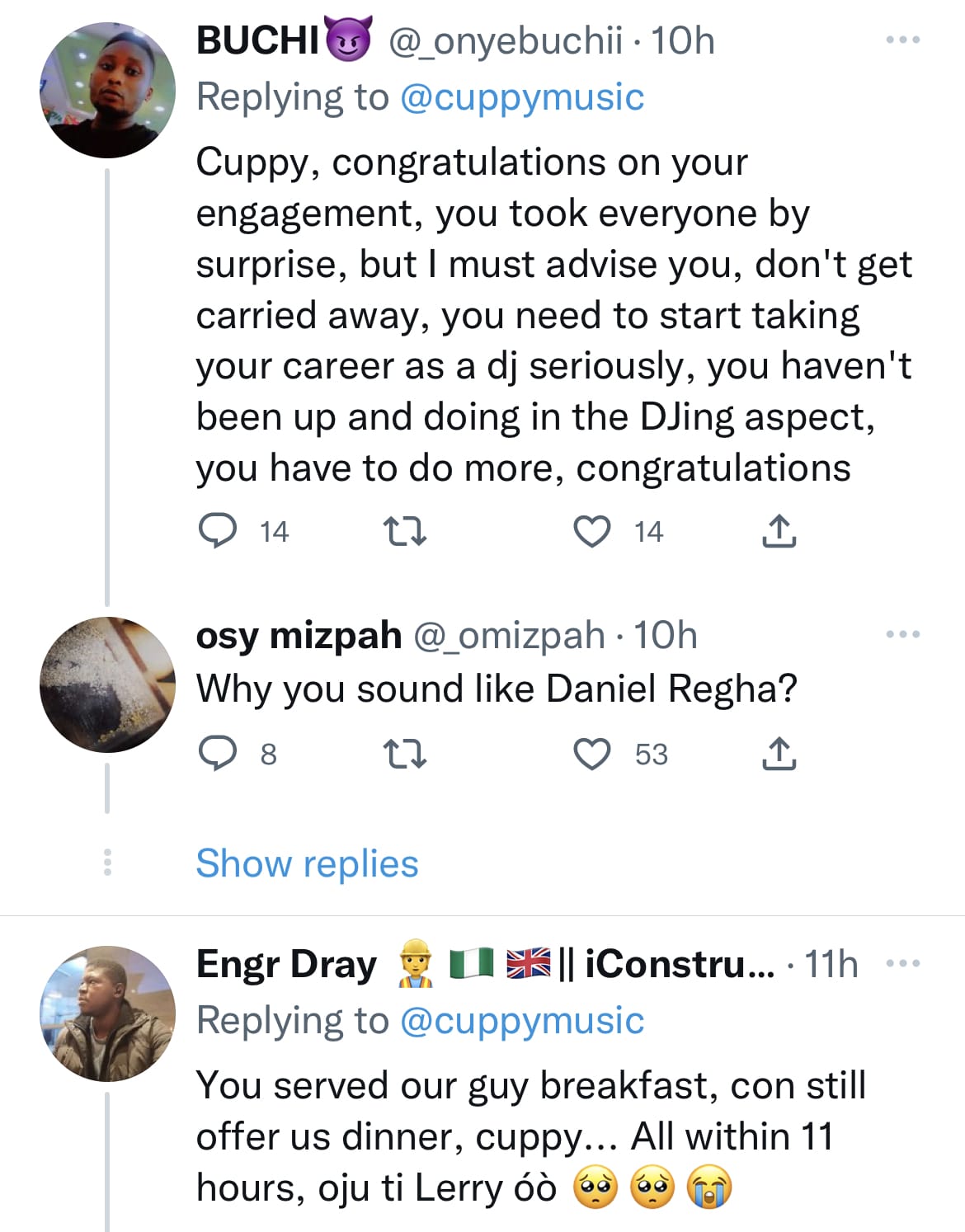Like osy mizpah's tweet with 53 likes
Image resolution: width=965 pixels, height=1232 pixels.
pos(592,754)
